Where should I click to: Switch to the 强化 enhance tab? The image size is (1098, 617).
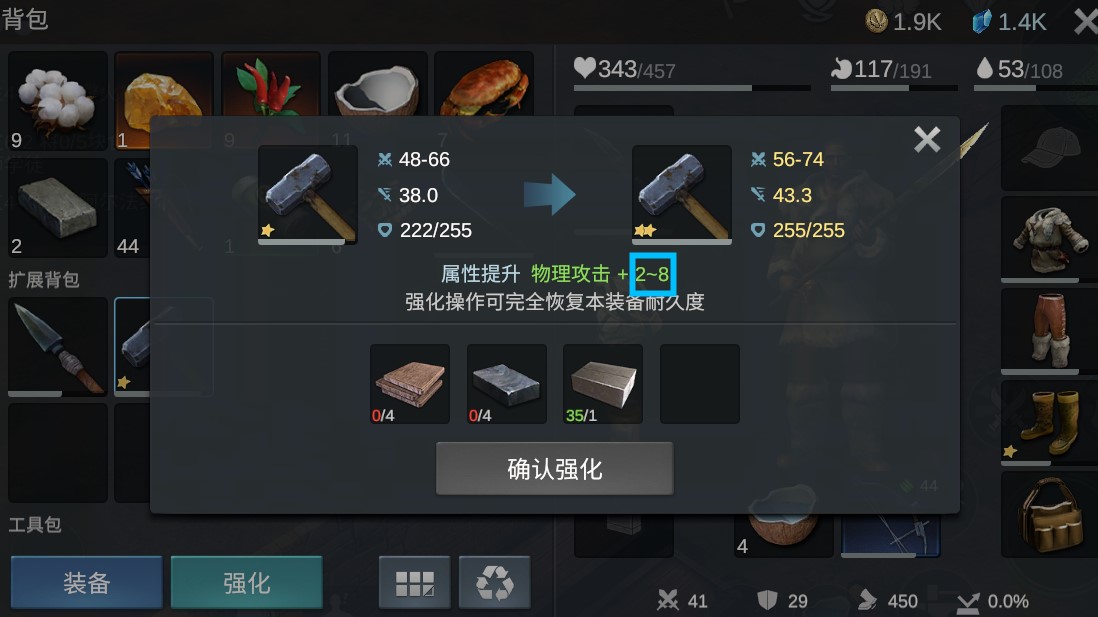click(x=246, y=582)
